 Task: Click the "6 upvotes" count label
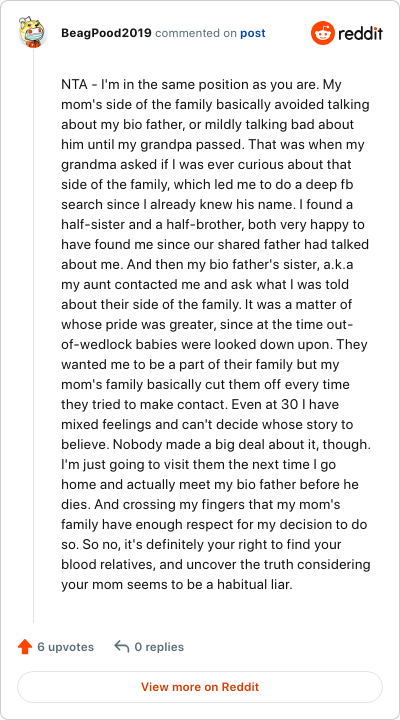[65, 647]
